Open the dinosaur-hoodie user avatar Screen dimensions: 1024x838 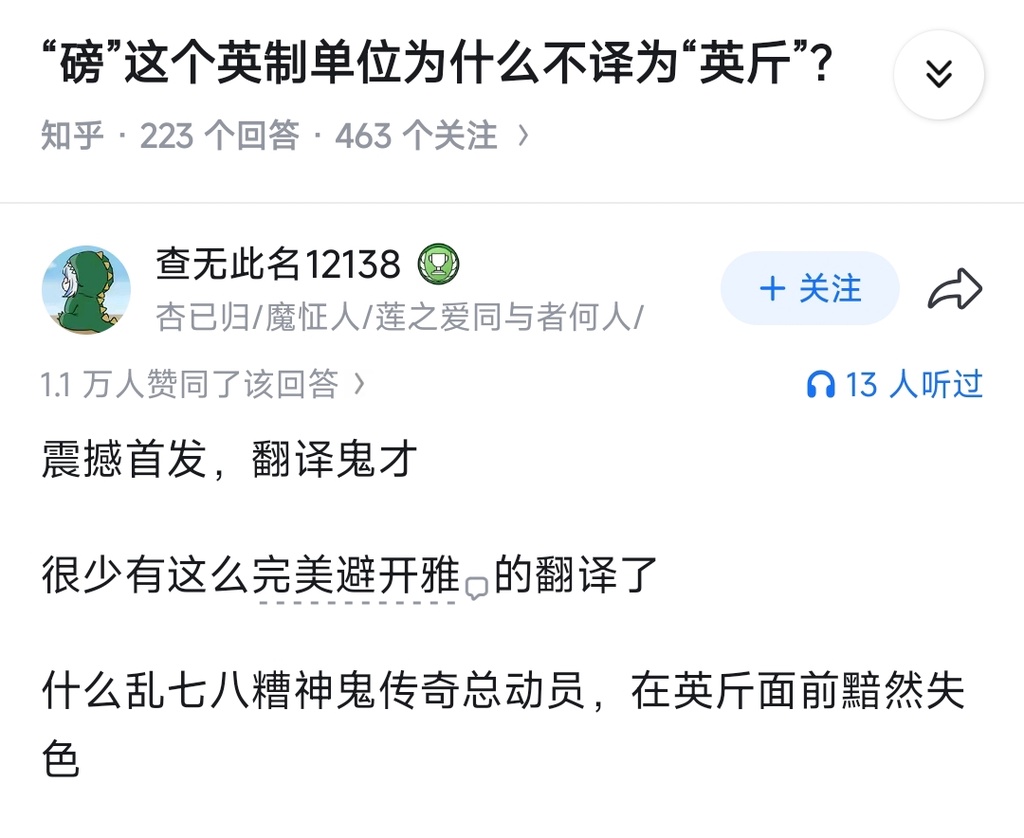coord(86,289)
